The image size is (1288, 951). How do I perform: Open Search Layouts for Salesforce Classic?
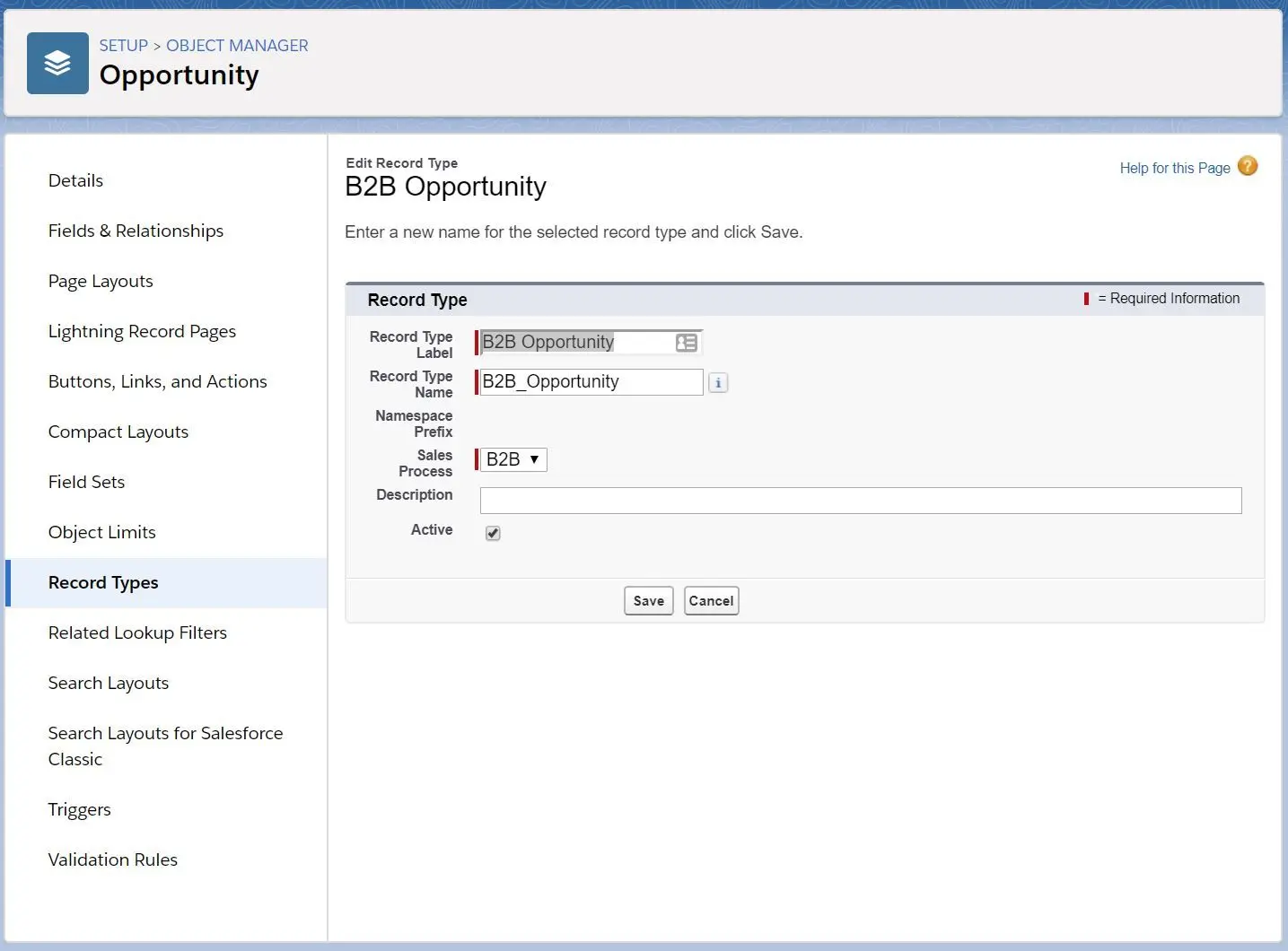pos(165,746)
